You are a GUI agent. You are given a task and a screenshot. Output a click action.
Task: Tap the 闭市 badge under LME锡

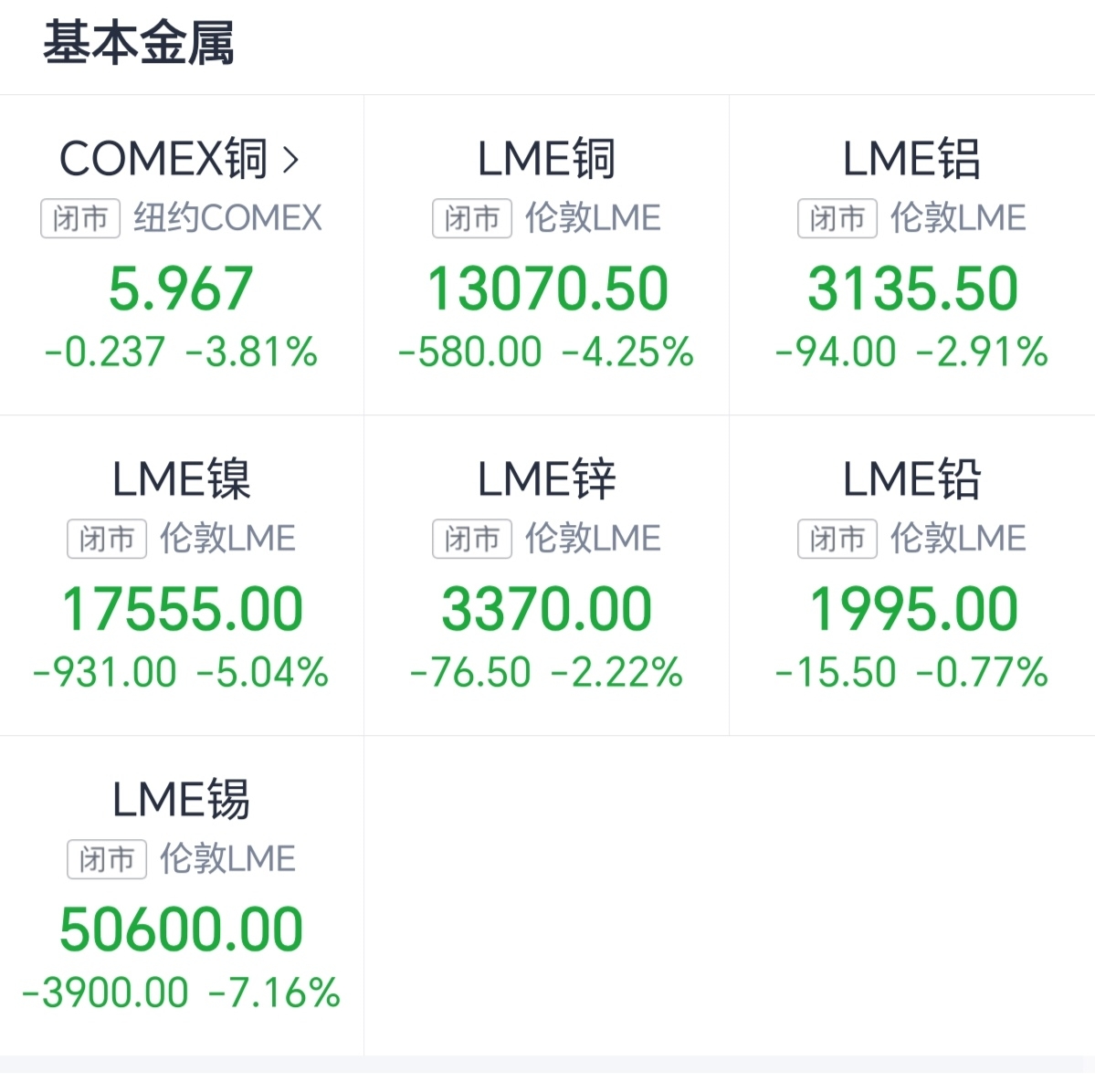107,859
